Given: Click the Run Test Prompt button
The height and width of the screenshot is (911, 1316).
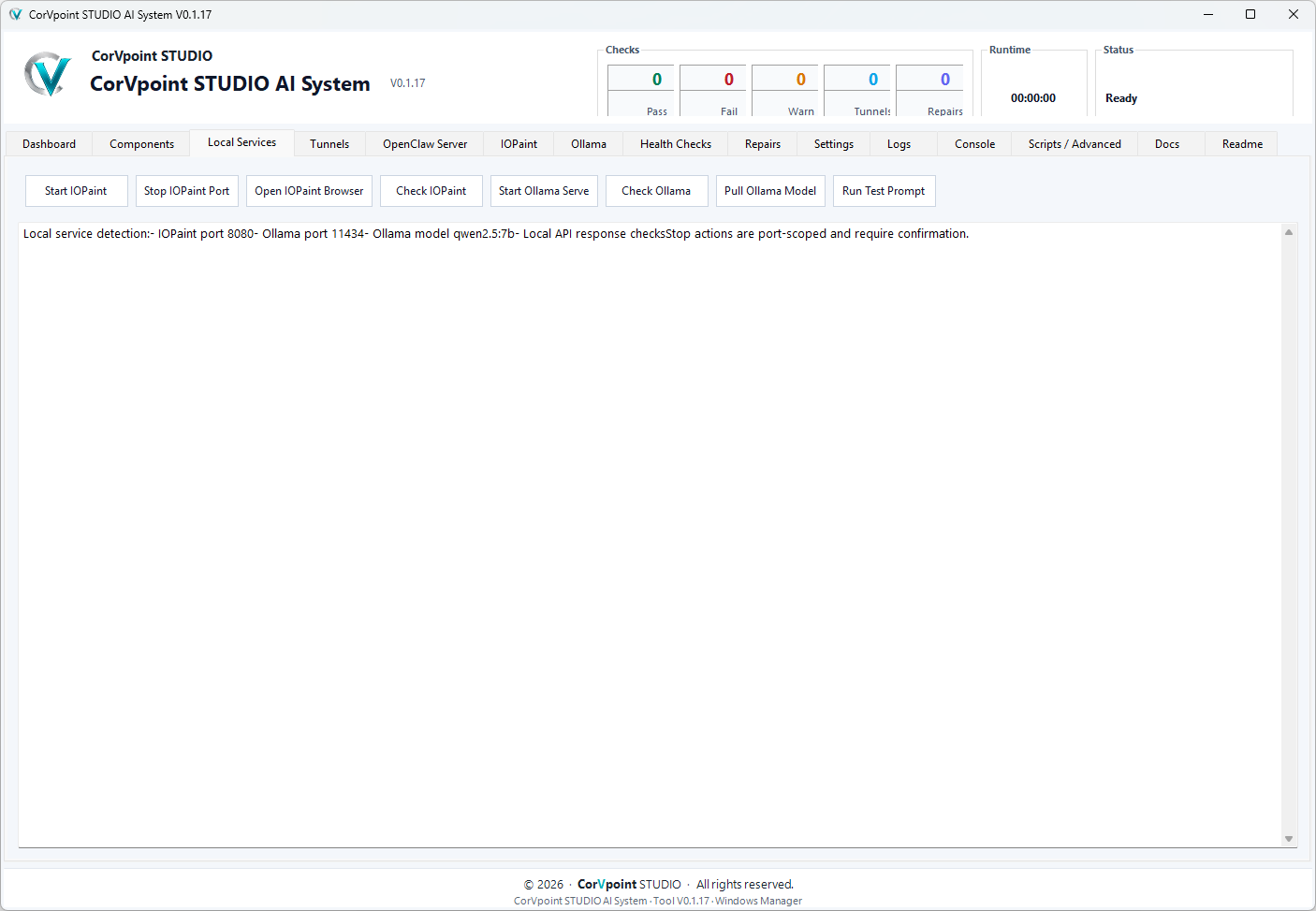Looking at the screenshot, I should coord(884,191).
